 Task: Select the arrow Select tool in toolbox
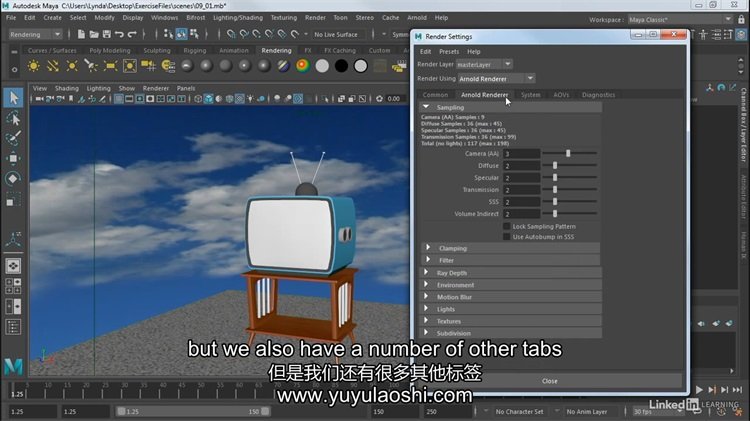[x=13, y=98]
